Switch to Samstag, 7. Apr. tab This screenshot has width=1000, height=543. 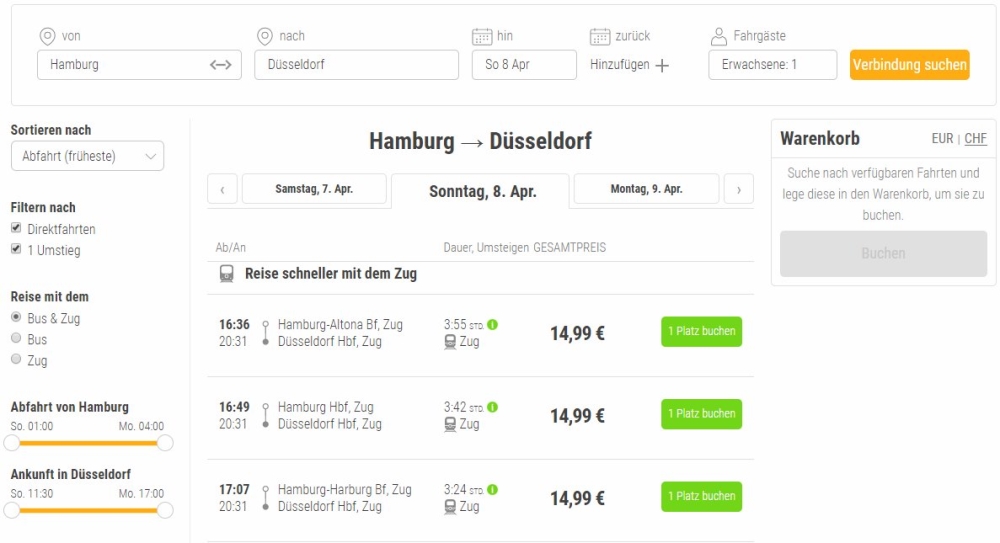[x=314, y=189]
